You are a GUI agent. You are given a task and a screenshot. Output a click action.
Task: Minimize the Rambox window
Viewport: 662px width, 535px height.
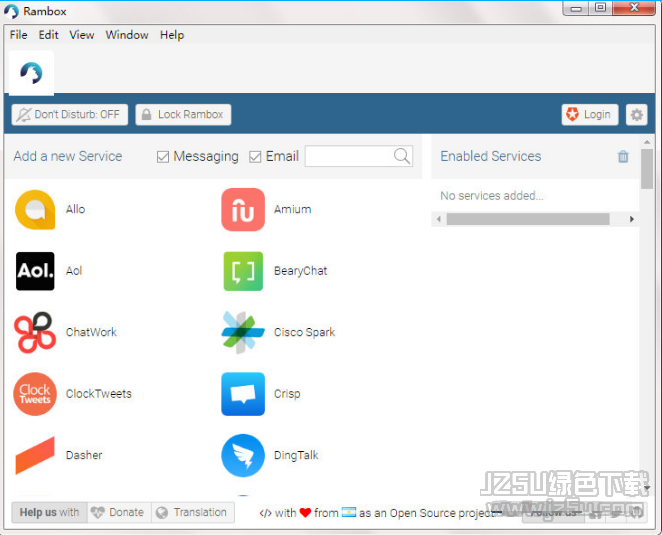[x=576, y=8]
